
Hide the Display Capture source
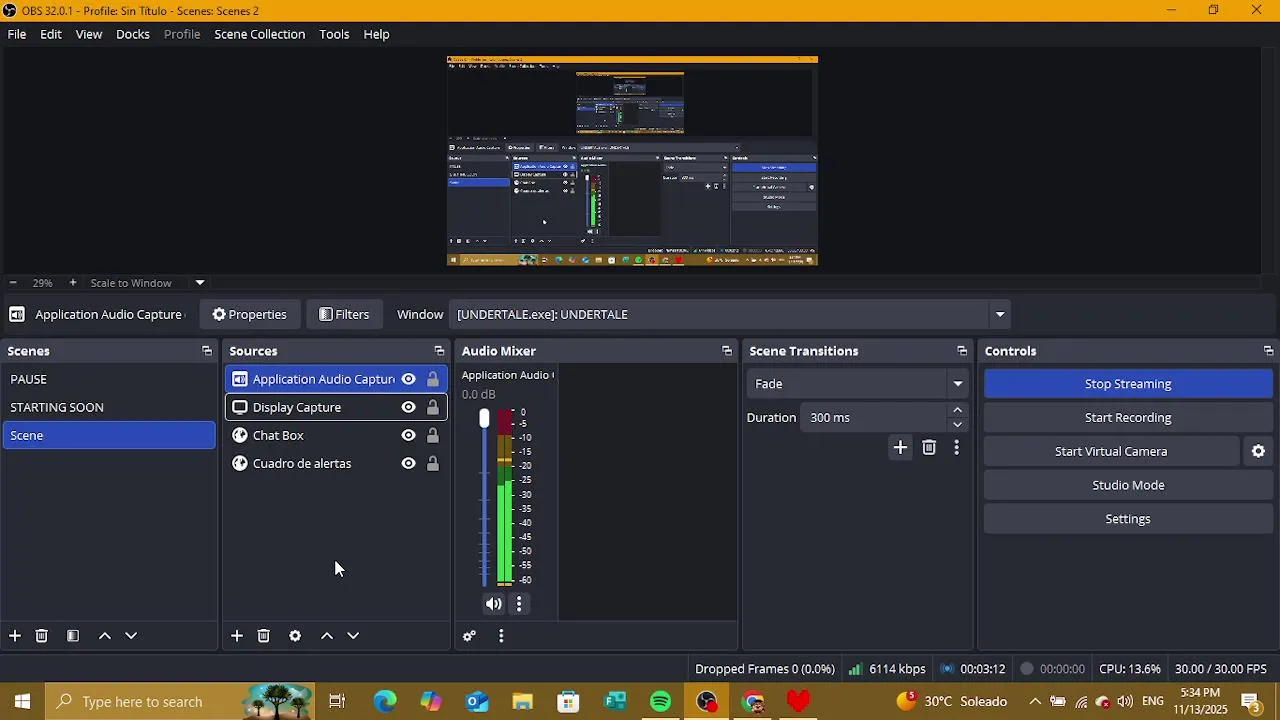[408, 407]
